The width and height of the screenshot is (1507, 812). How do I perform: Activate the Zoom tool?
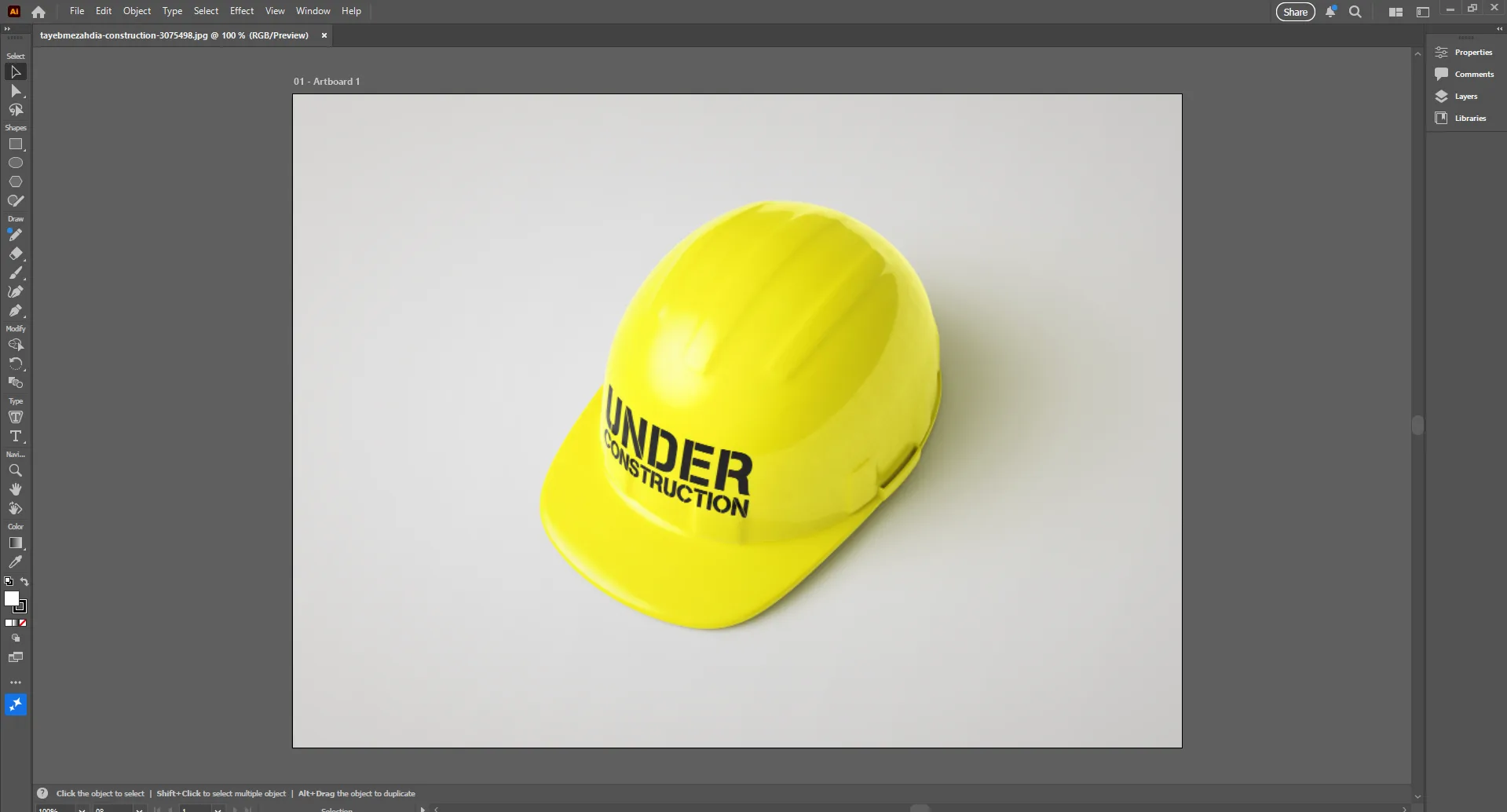[16, 471]
